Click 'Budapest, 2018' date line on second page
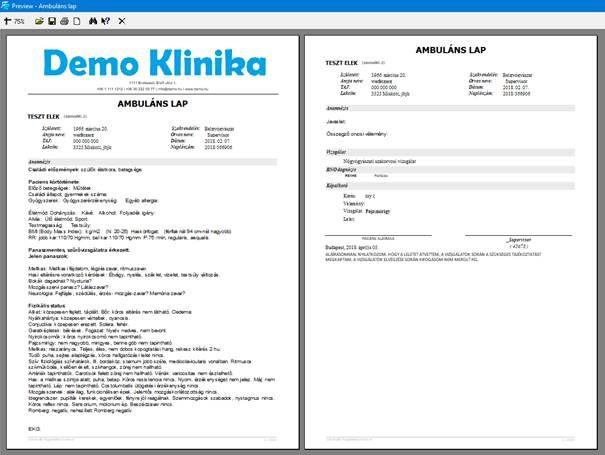The image size is (605, 455). 351,247
